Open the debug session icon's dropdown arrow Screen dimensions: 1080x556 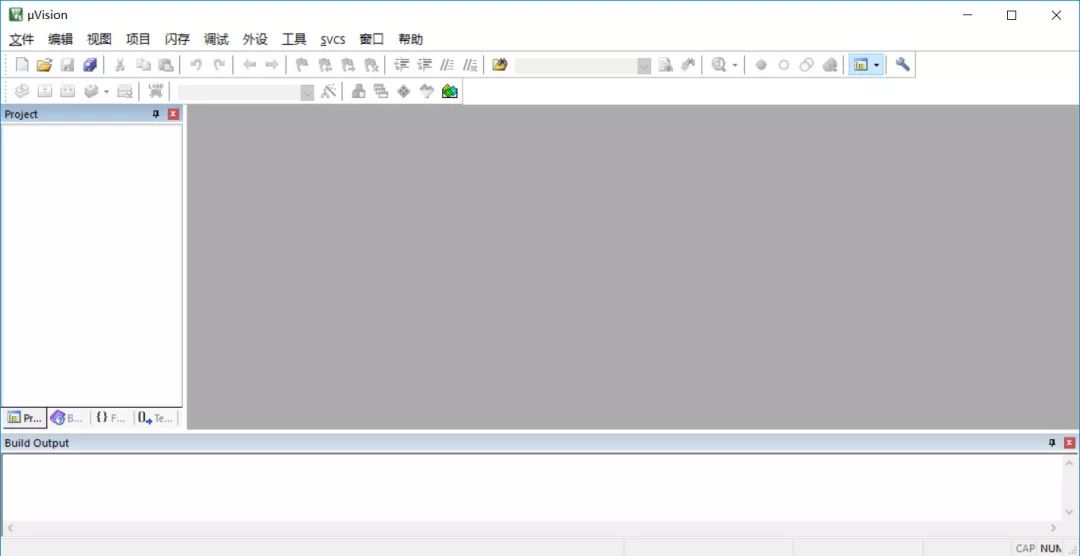coord(735,65)
